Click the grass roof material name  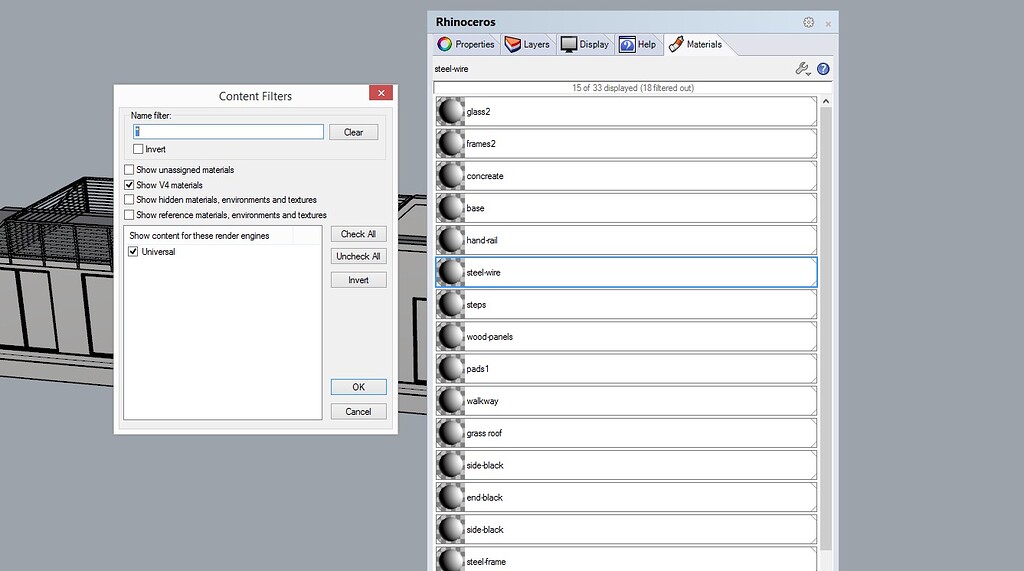tap(484, 433)
